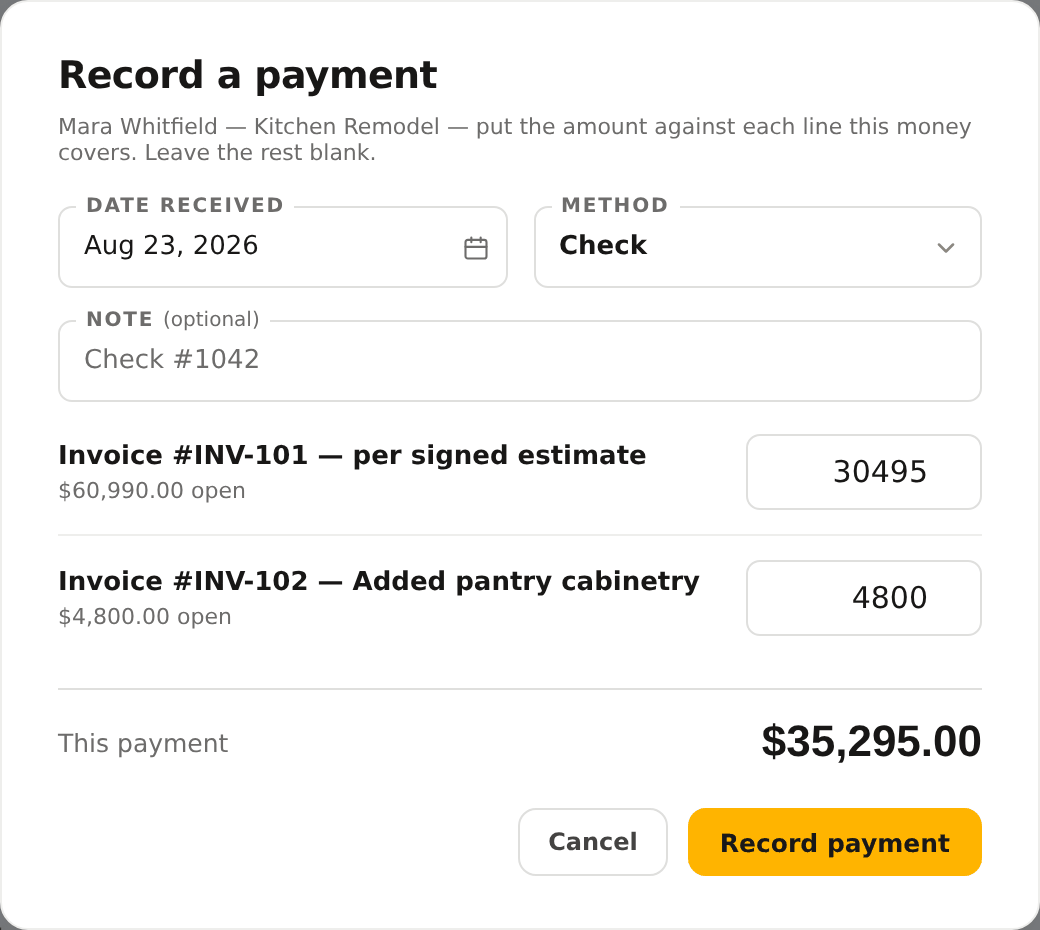
Task: Click the Mara Whitfield Kitchen Remodel description text
Action: tap(515, 139)
